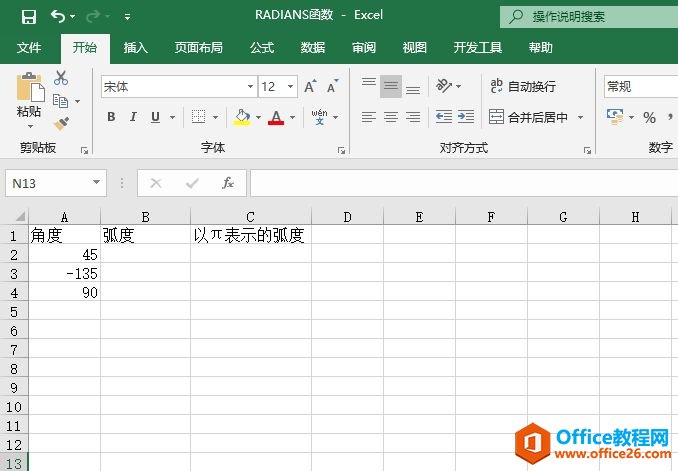The height and width of the screenshot is (471, 678).
Task: Click the Increase Font Size icon
Action: point(310,87)
